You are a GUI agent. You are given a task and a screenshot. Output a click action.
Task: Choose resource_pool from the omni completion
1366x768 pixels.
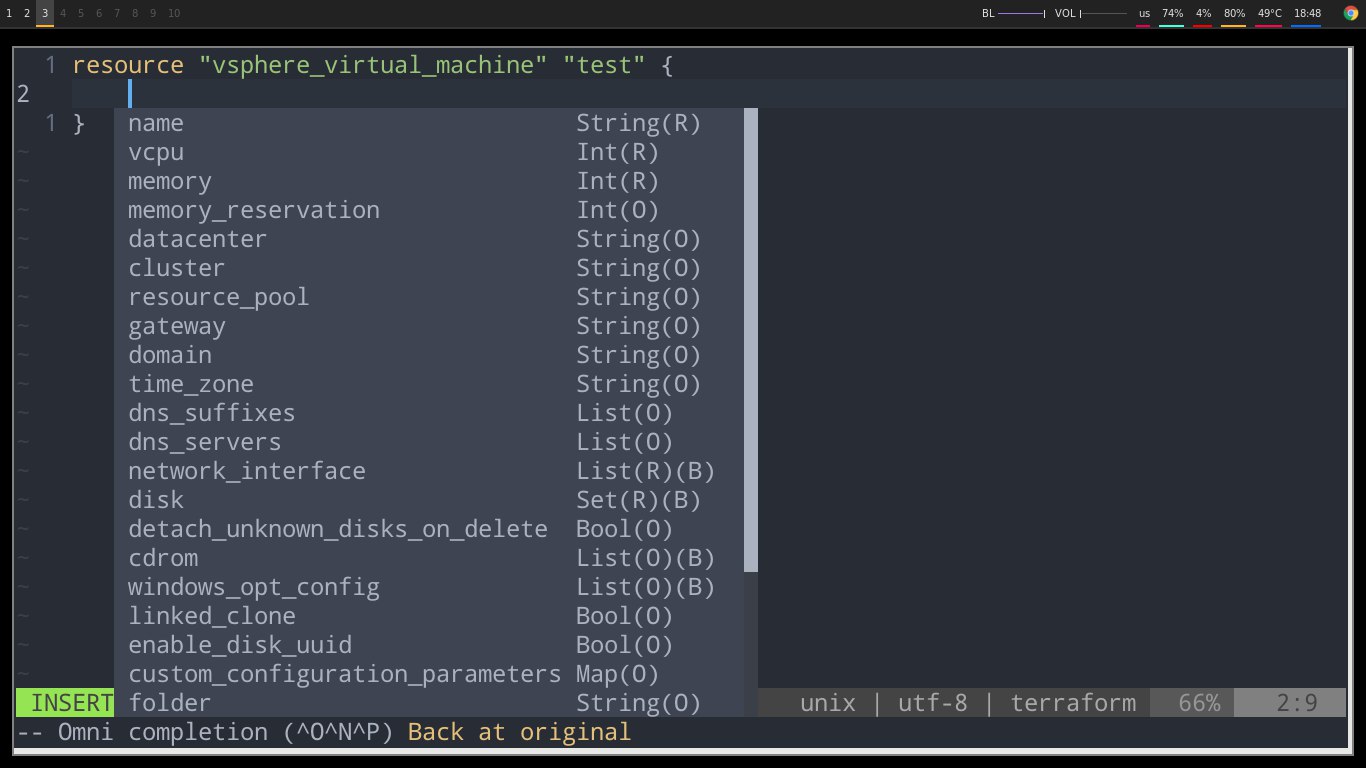(218, 297)
